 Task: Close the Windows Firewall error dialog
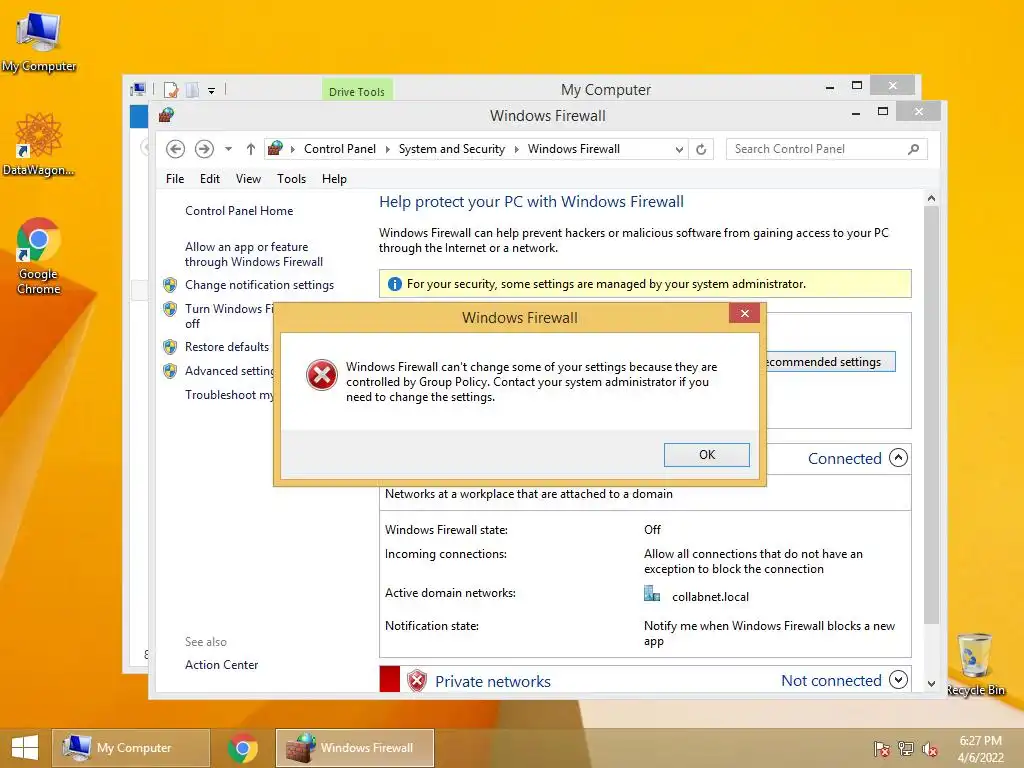click(744, 313)
